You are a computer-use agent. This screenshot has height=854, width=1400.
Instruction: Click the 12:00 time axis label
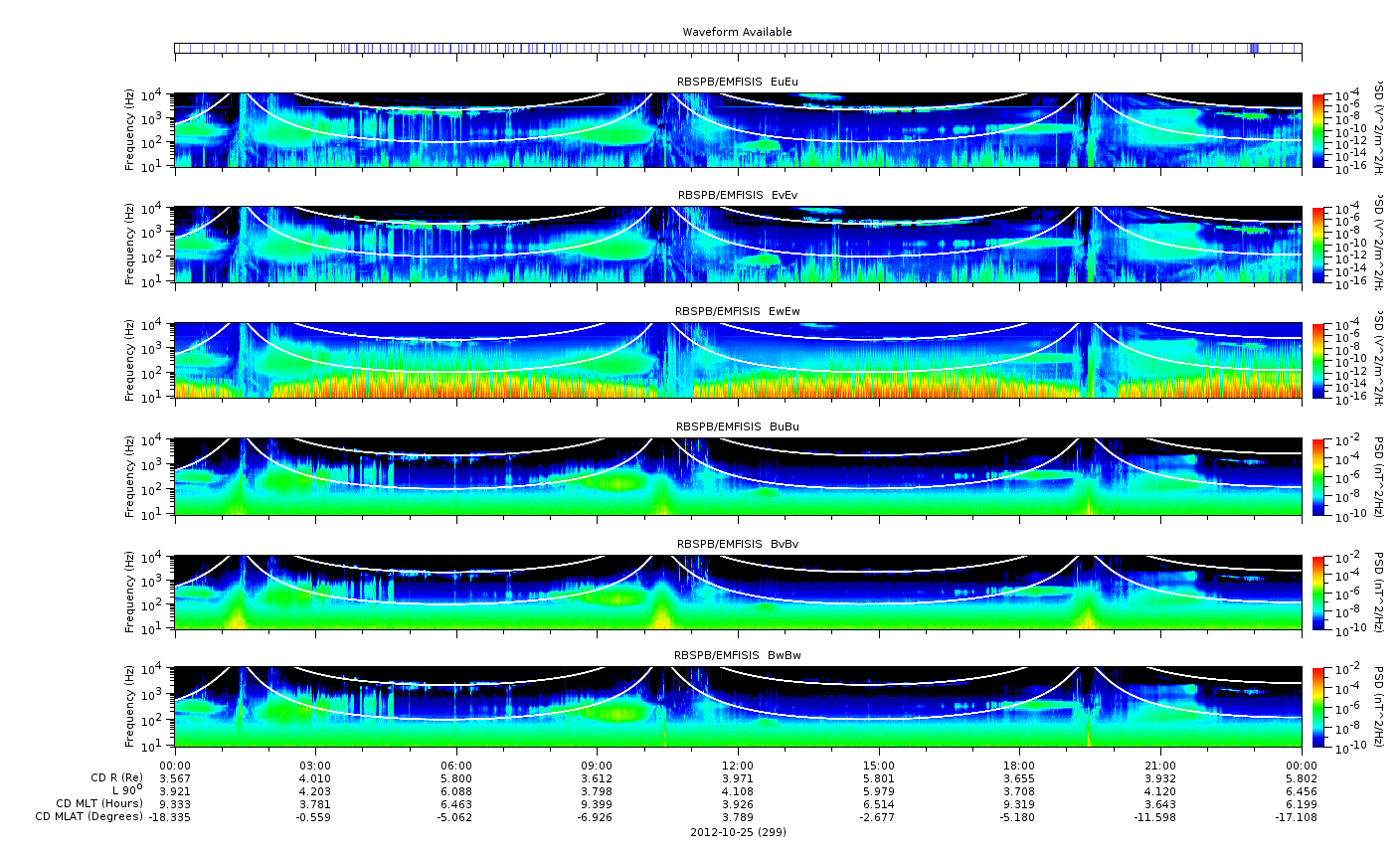738,766
